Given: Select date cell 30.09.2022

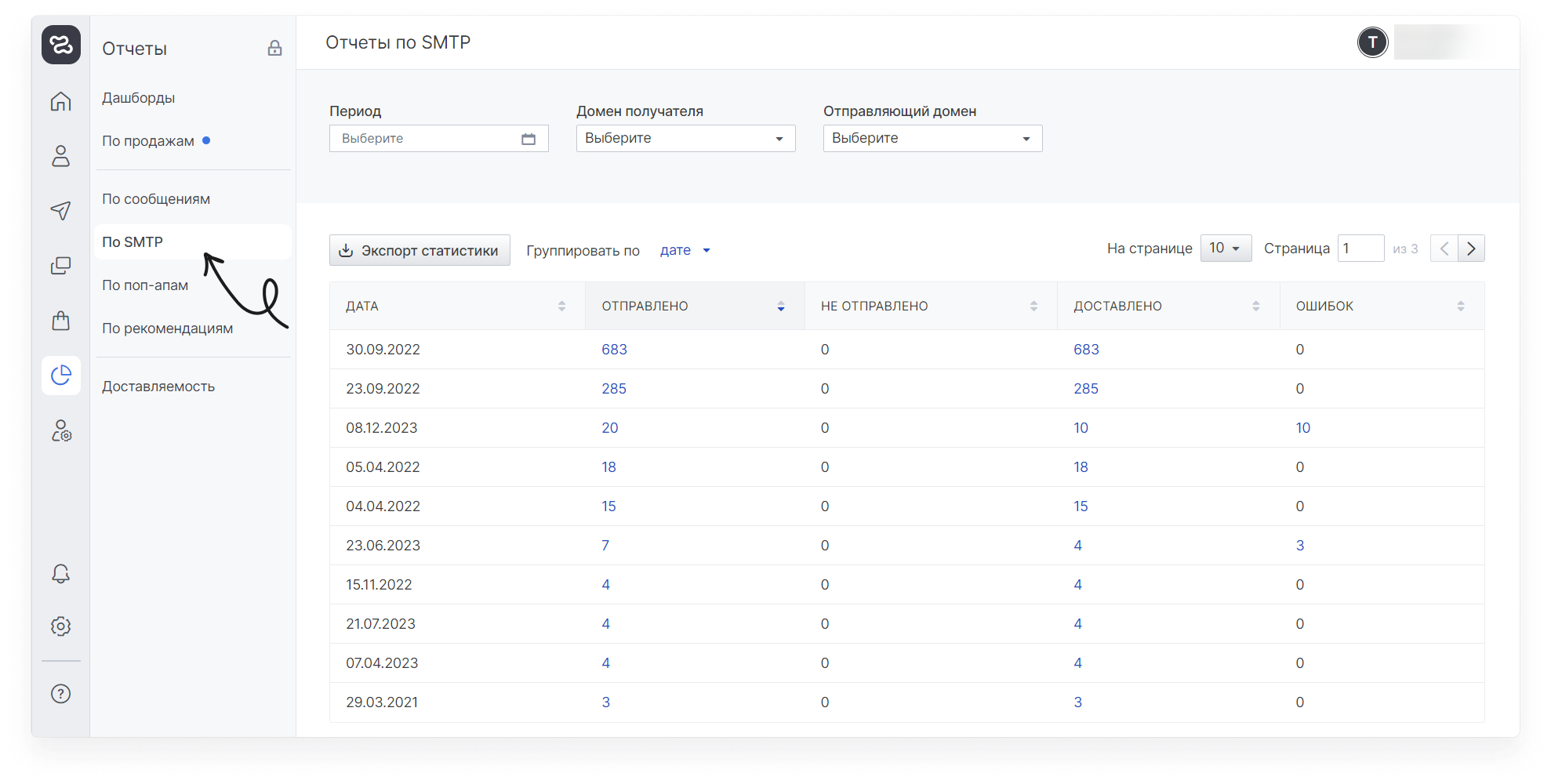Looking at the screenshot, I should [x=383, y=350].
